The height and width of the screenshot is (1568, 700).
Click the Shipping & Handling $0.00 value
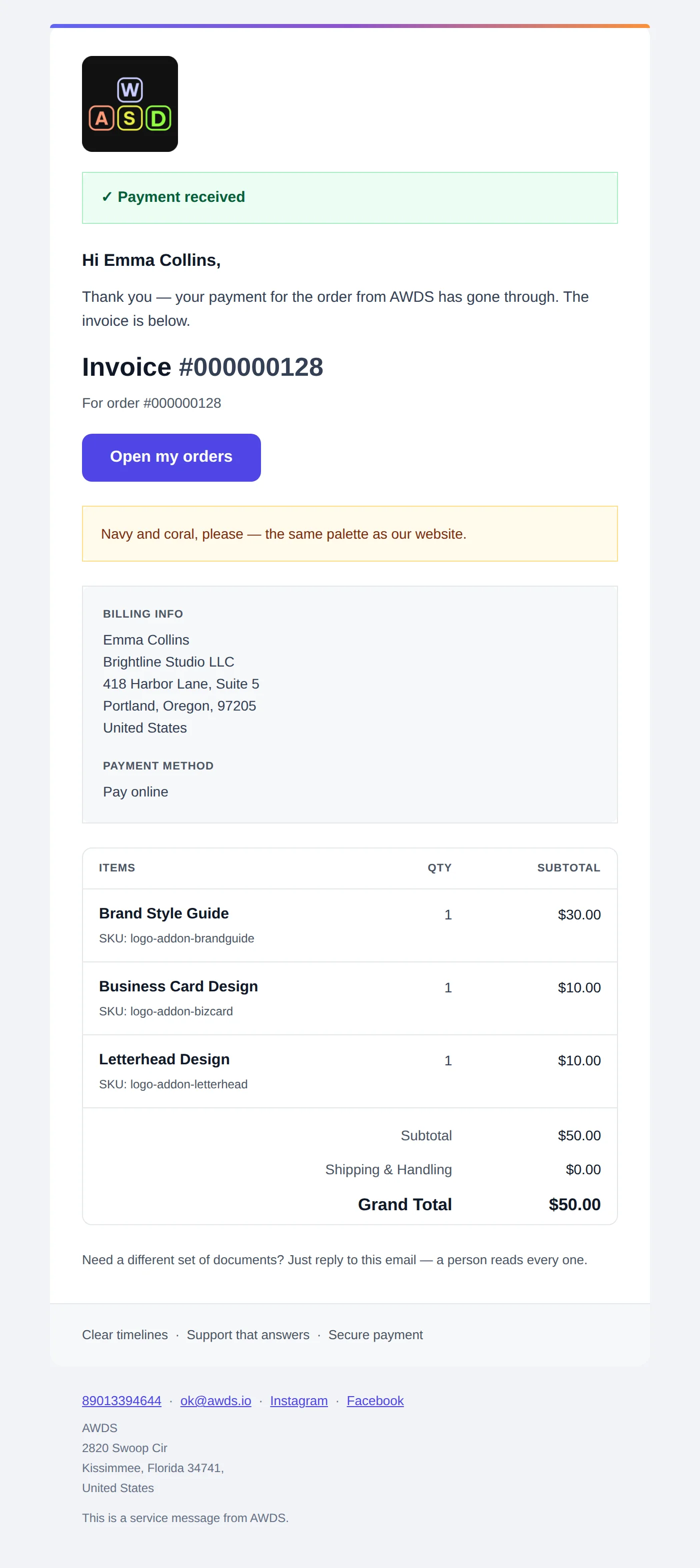point(583,1169)
